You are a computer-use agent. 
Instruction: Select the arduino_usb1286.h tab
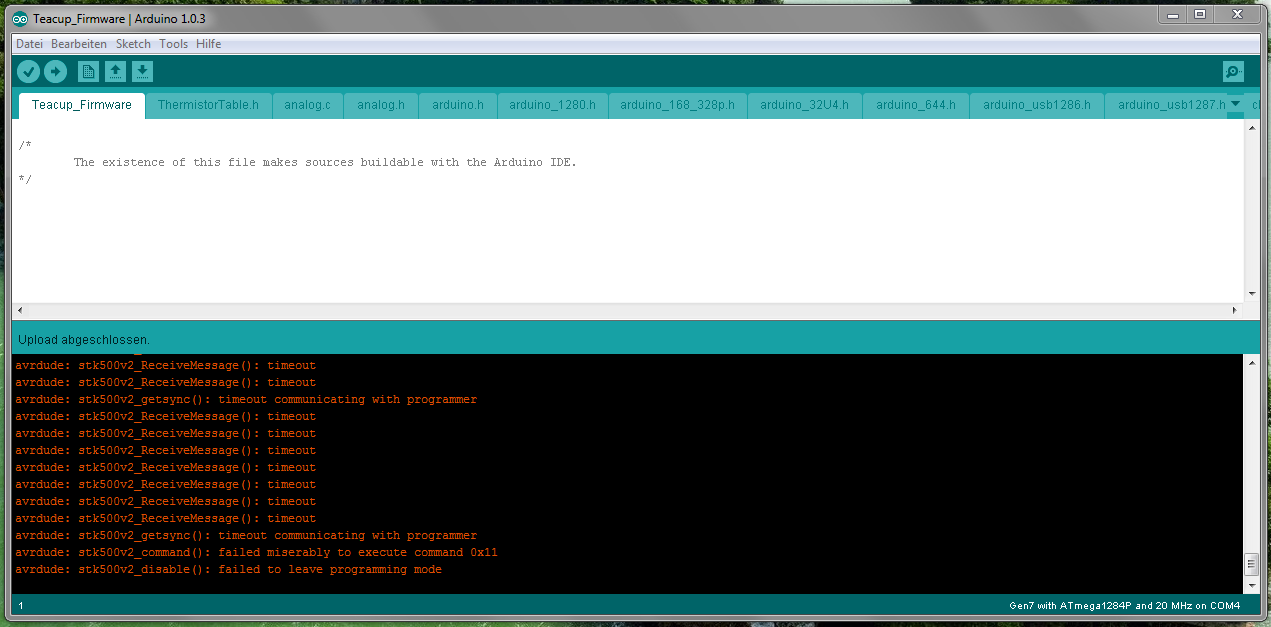1037,105
